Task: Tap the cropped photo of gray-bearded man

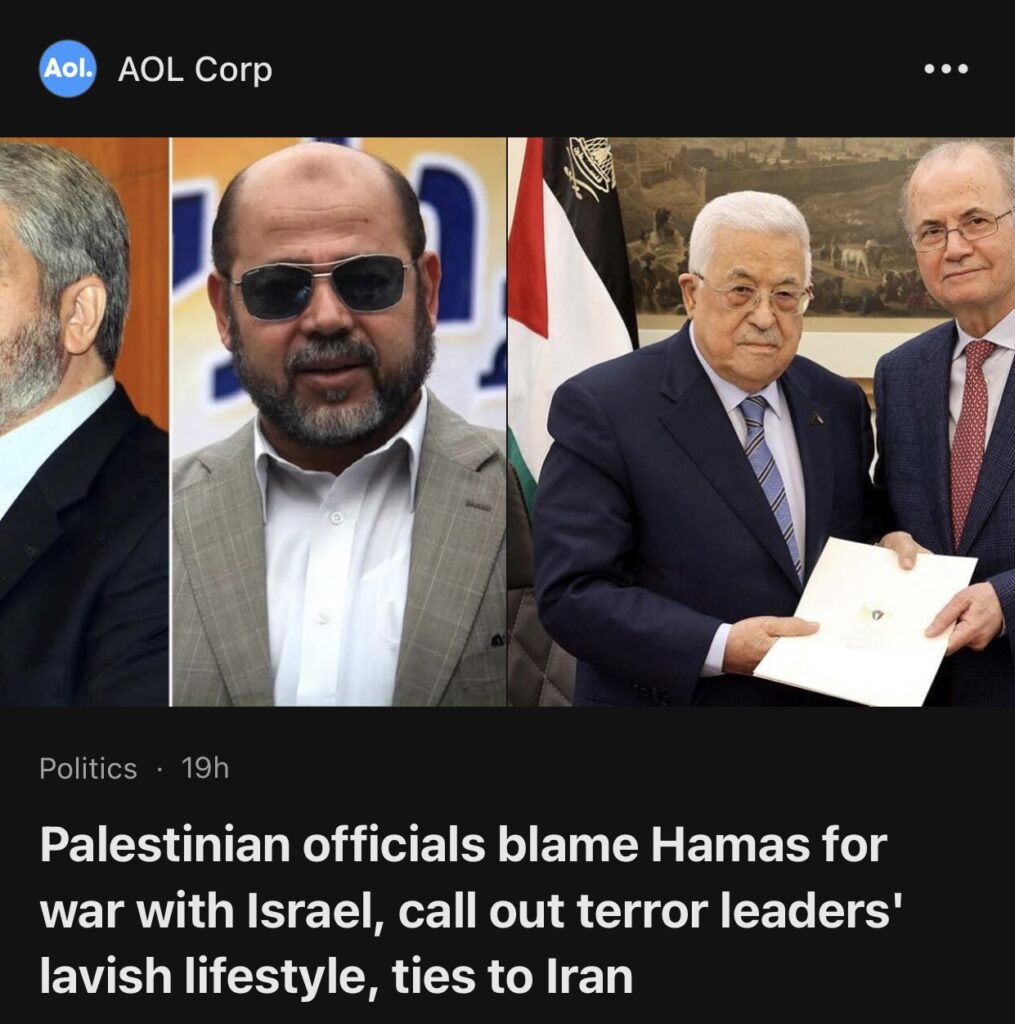Action: pyautogui.click(x=84, y=422)
